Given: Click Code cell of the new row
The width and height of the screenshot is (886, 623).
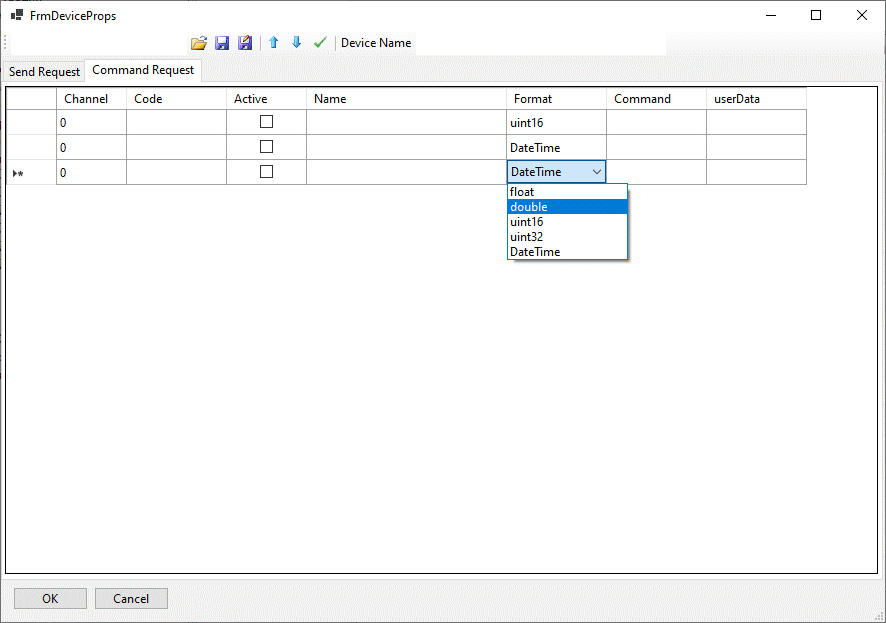Looking at the screenshot, I should (x=176, y=172).
